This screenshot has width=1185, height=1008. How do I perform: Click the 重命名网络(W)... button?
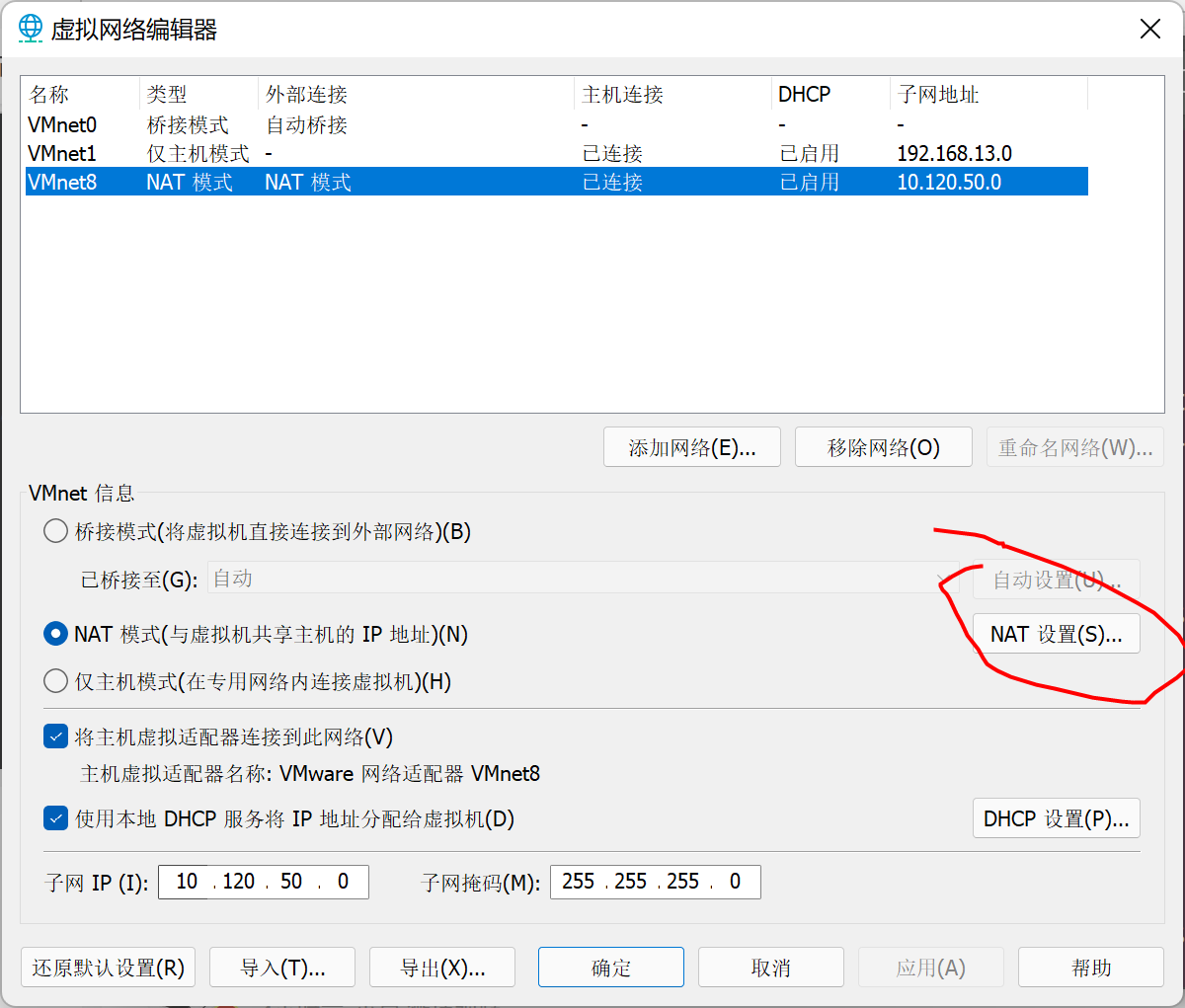click(x=1075, y=447)
